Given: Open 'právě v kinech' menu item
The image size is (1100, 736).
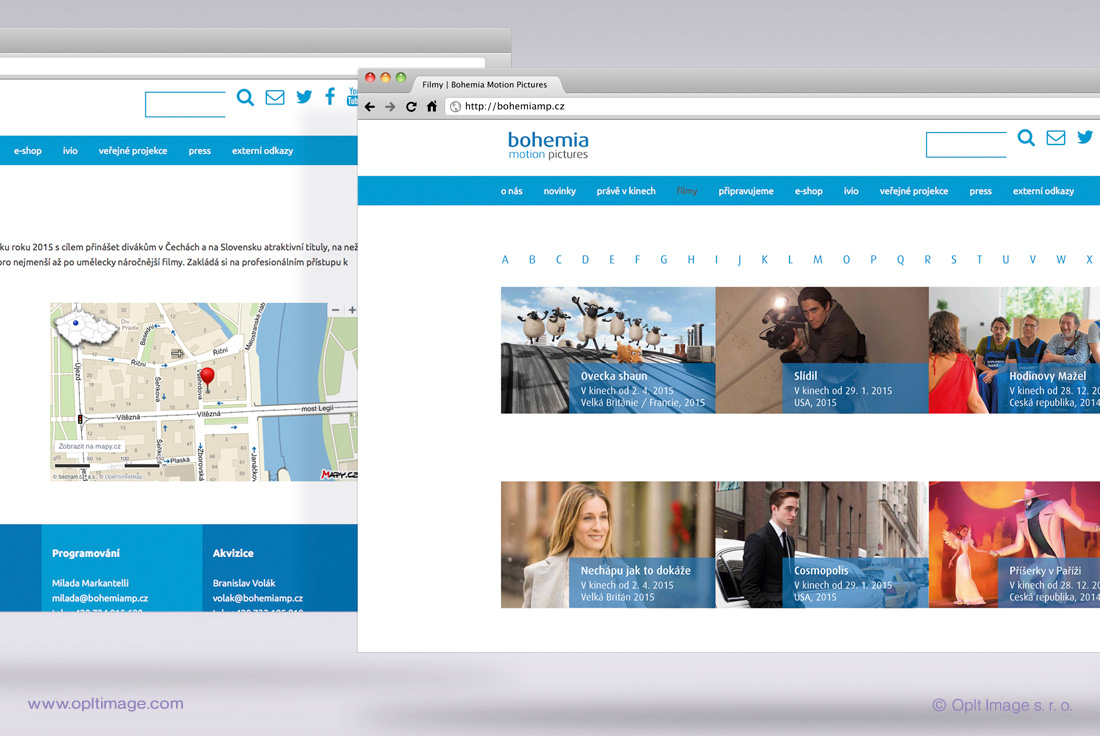Looking at the screenshot, I should pyautogui.click(x=626, y=191).
